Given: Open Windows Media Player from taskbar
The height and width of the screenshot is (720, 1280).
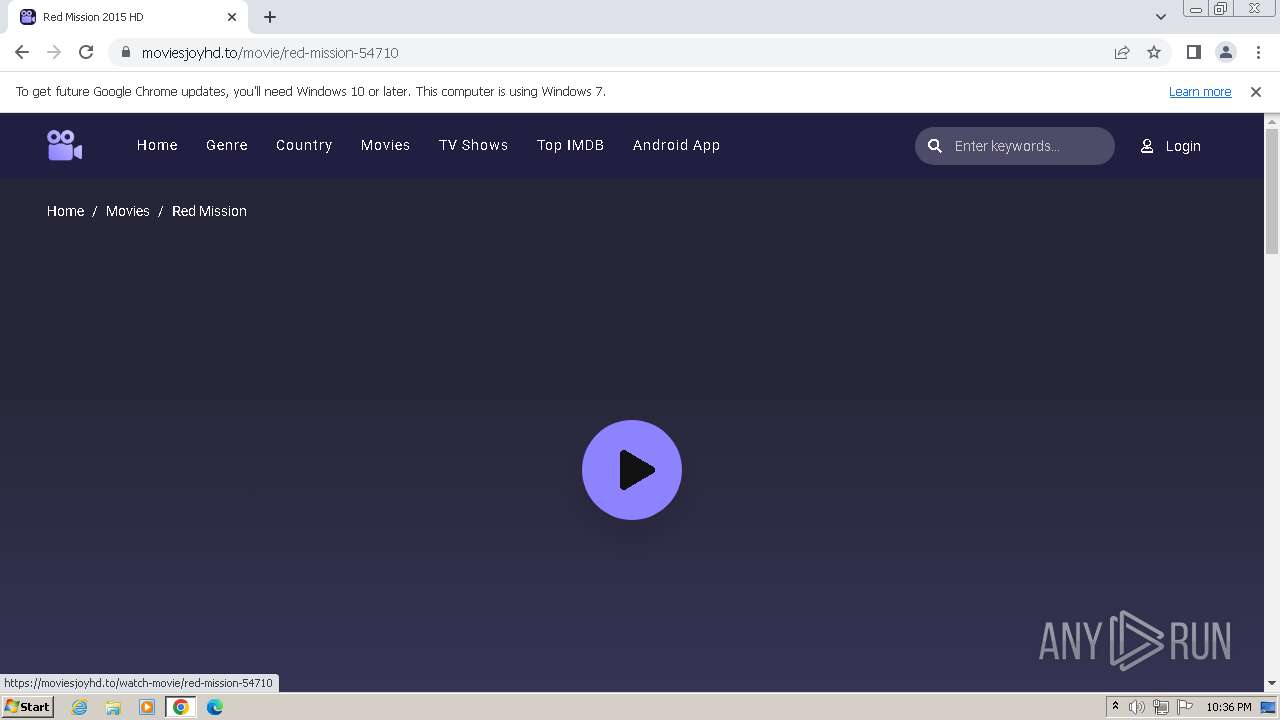Looking at the screenshot, I should coord(147,707).
